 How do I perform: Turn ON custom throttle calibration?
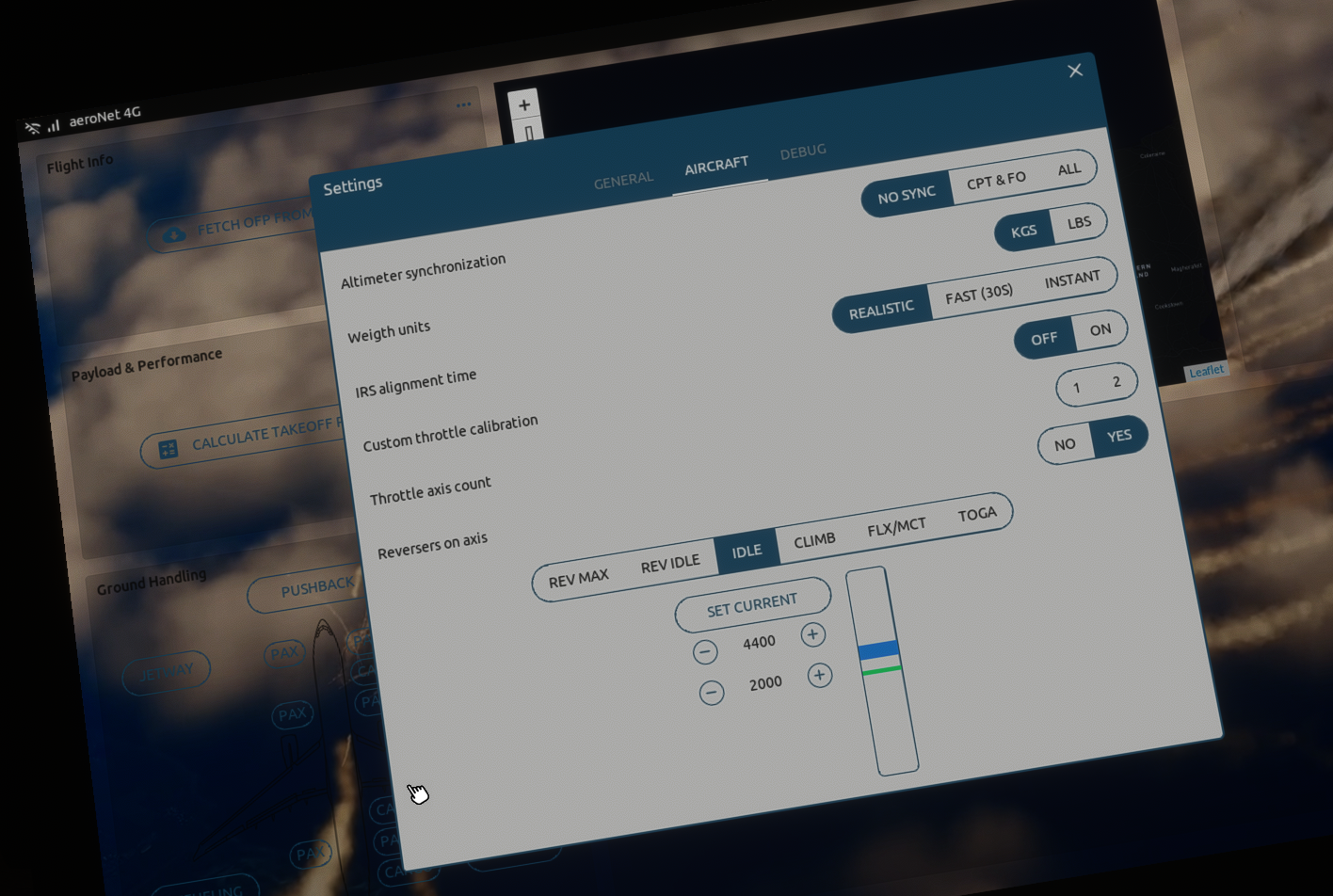(1100, 330)
